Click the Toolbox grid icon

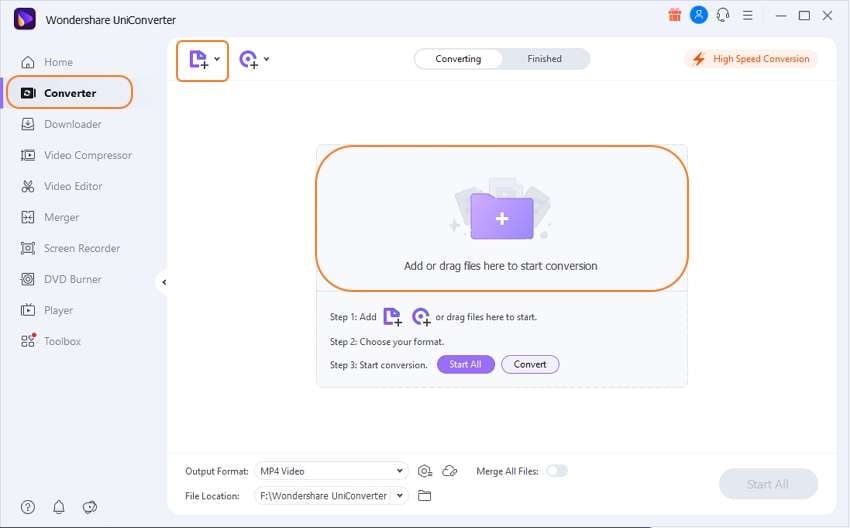click(28, 341)
